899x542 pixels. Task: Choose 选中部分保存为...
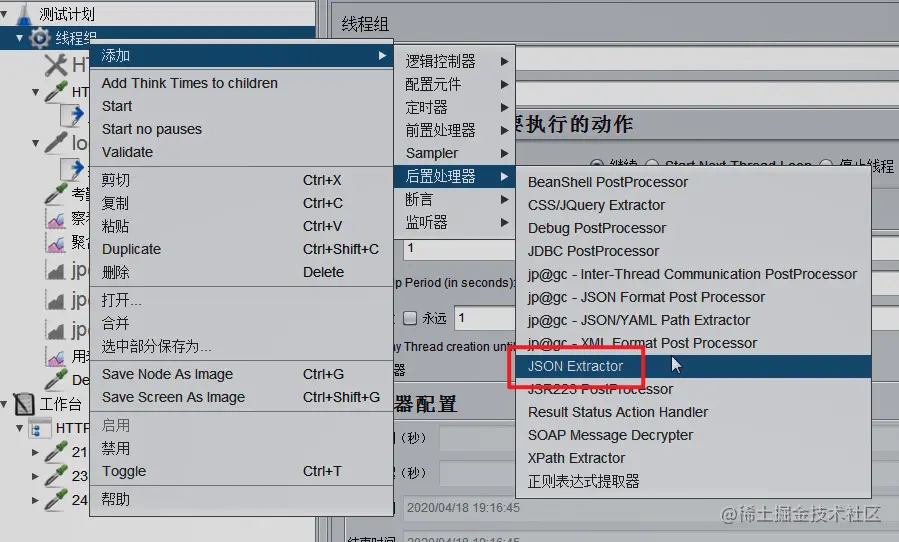(x=241, y=346)
